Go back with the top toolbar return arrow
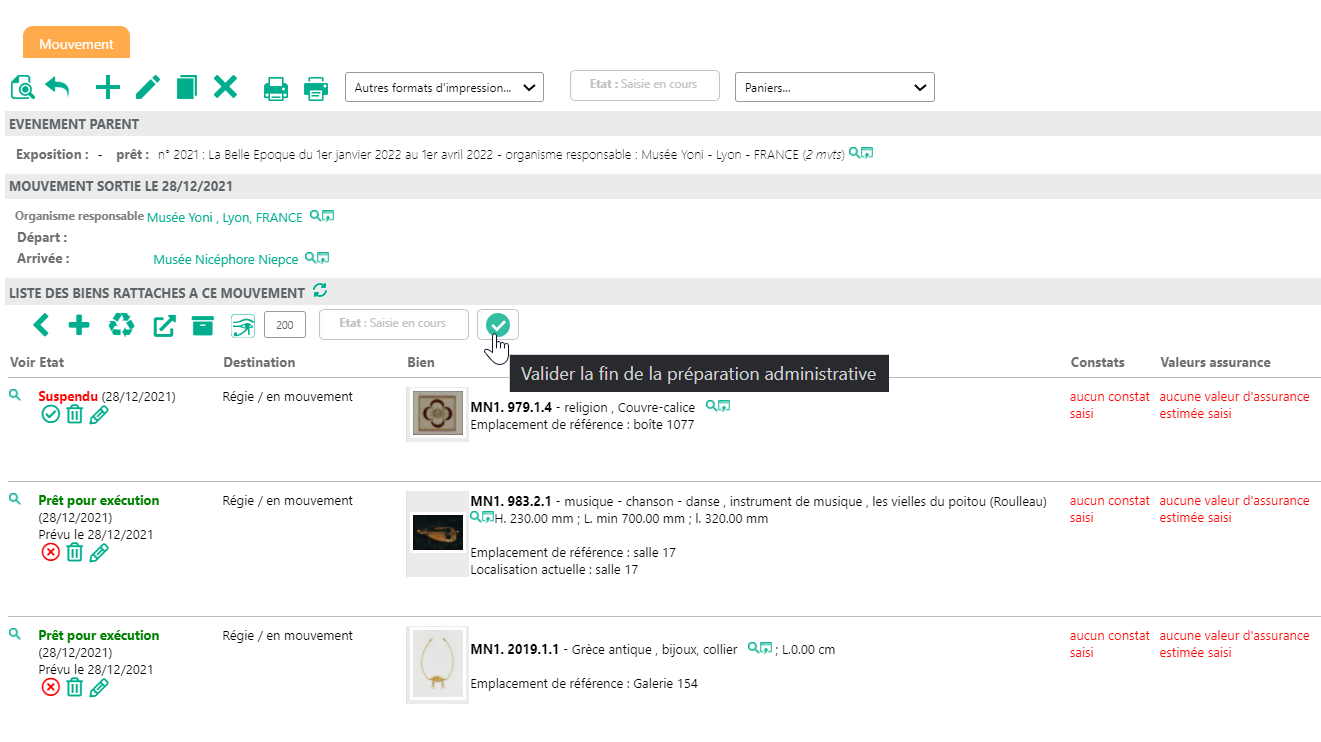 [x=57, y=88]
